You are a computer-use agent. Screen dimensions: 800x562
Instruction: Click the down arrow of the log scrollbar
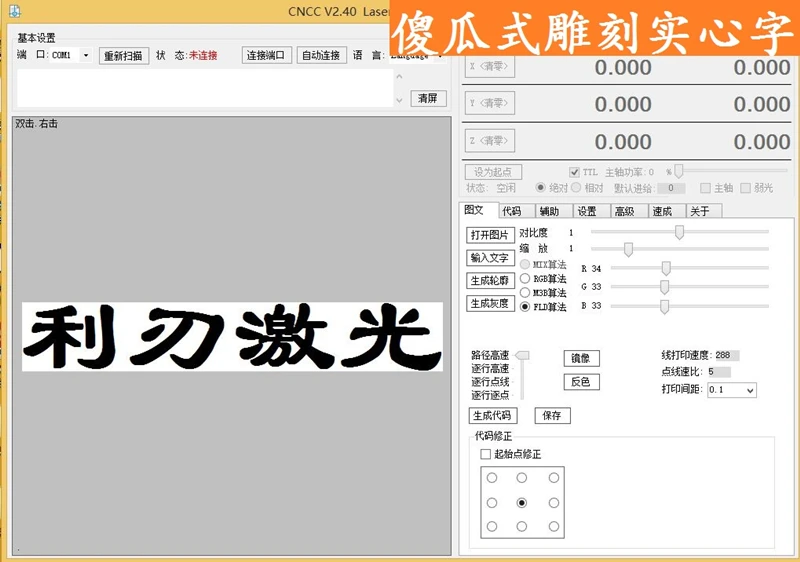(x=399, y=100)
